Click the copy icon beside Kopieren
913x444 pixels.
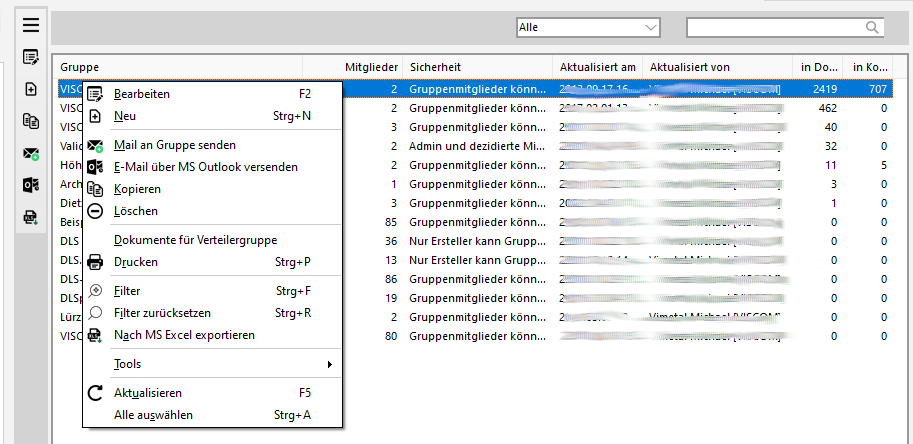[95, 189]
